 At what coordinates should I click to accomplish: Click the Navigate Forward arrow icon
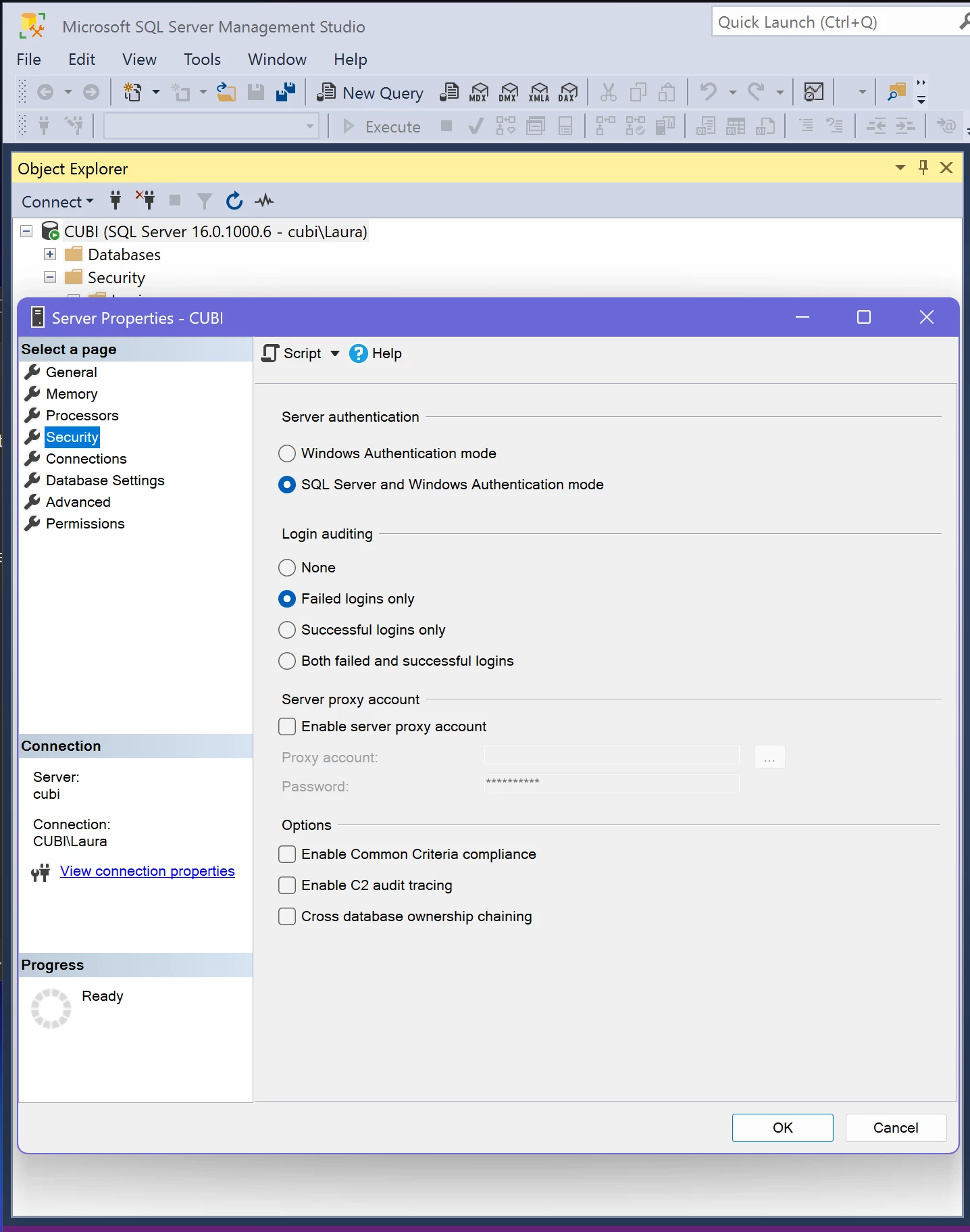coord(91,92)
